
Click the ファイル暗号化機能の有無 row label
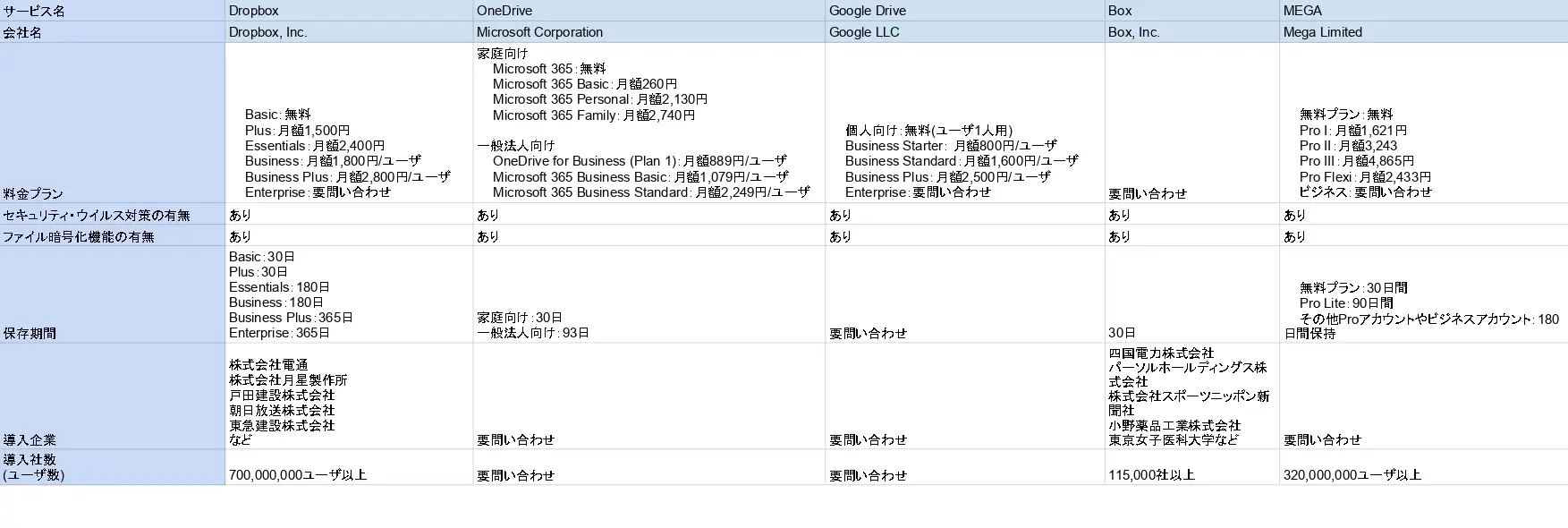(x=112, y=236)
